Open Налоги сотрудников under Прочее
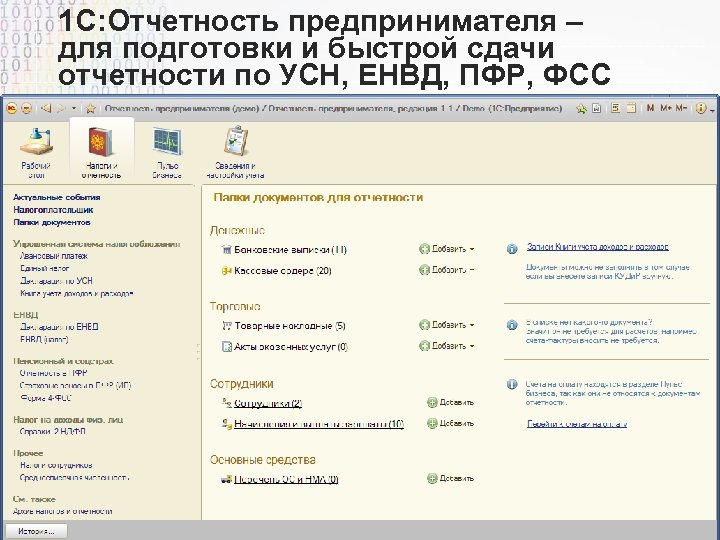Image resolution: width=720 pixels, height=540 pixels. pos(56,465)
